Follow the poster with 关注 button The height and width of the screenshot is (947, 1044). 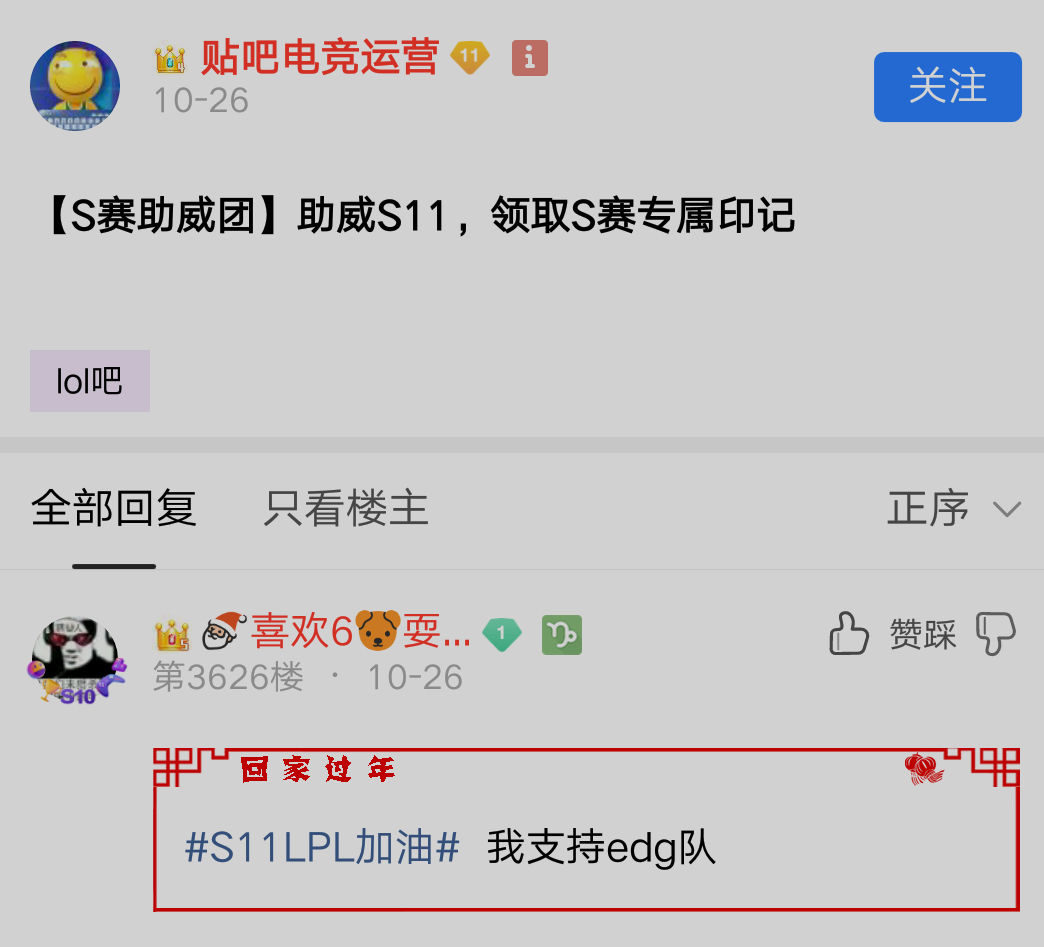click(947, 87)
